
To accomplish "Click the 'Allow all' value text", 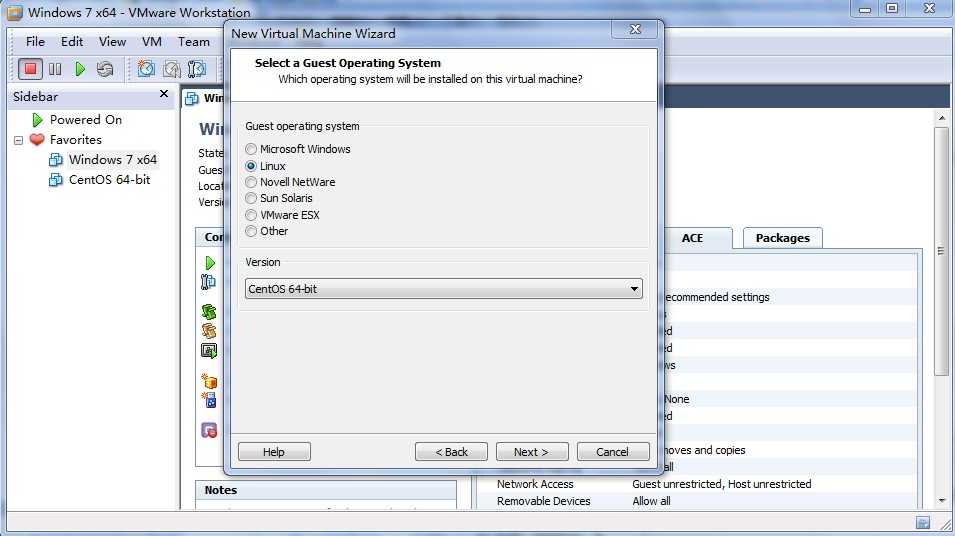I will (651, 501).
